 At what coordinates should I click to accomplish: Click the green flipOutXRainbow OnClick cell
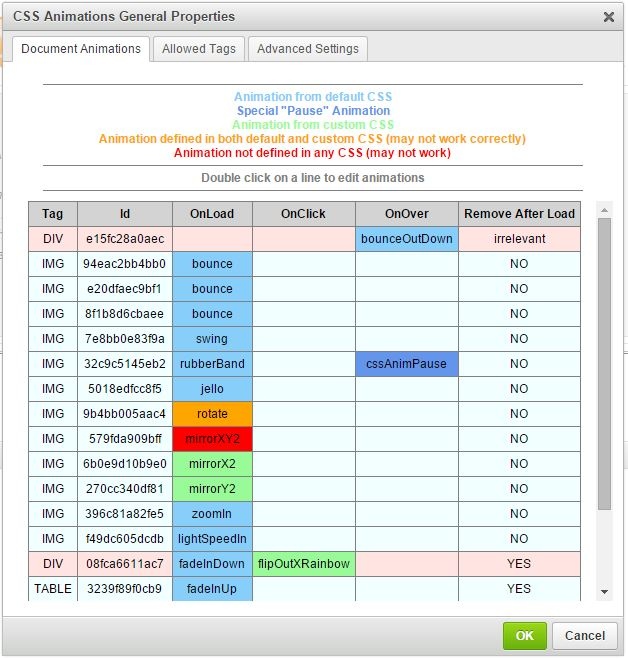click(x=304, y=564)
